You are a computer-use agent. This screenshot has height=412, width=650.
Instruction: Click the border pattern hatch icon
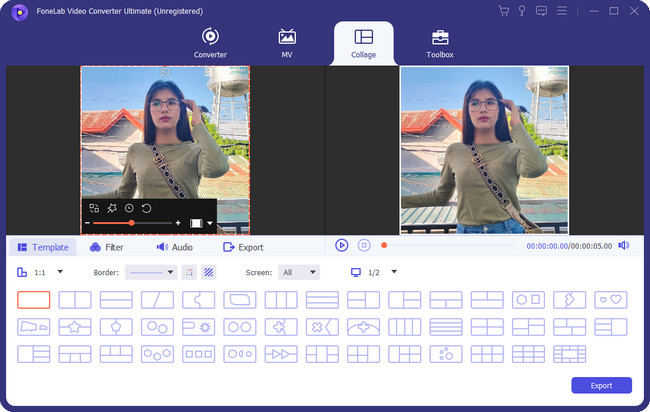click(x=209, y=272)
